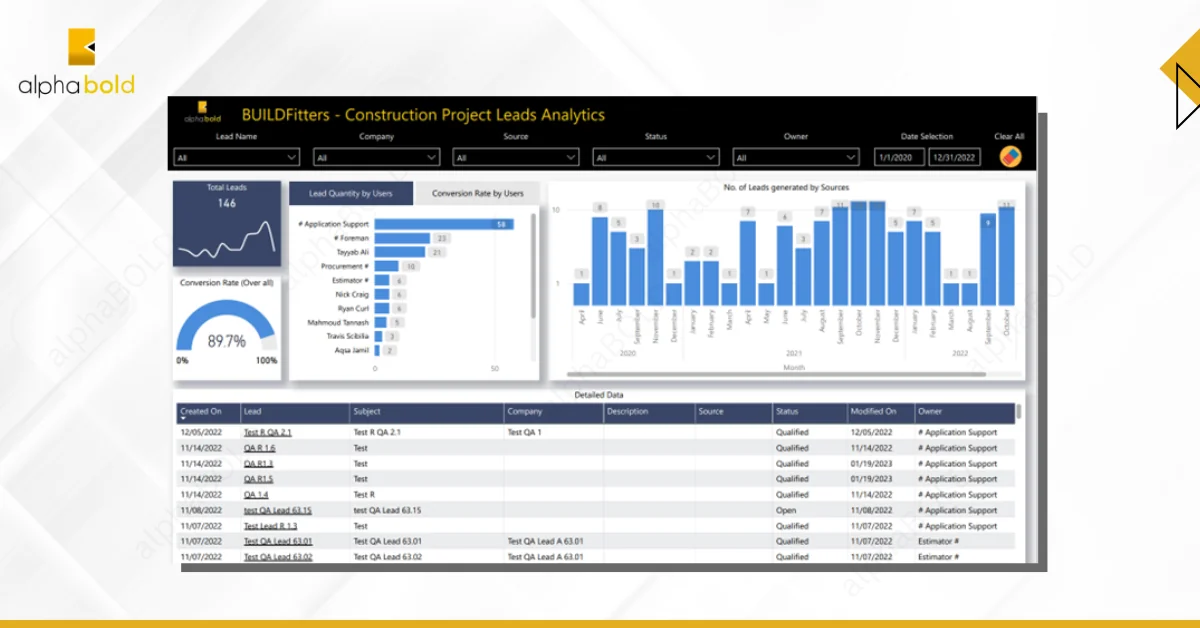The height and width of the screenshot is (628, 1200).
Task: Select the # Foreman bar
Action: coord(402,238)
